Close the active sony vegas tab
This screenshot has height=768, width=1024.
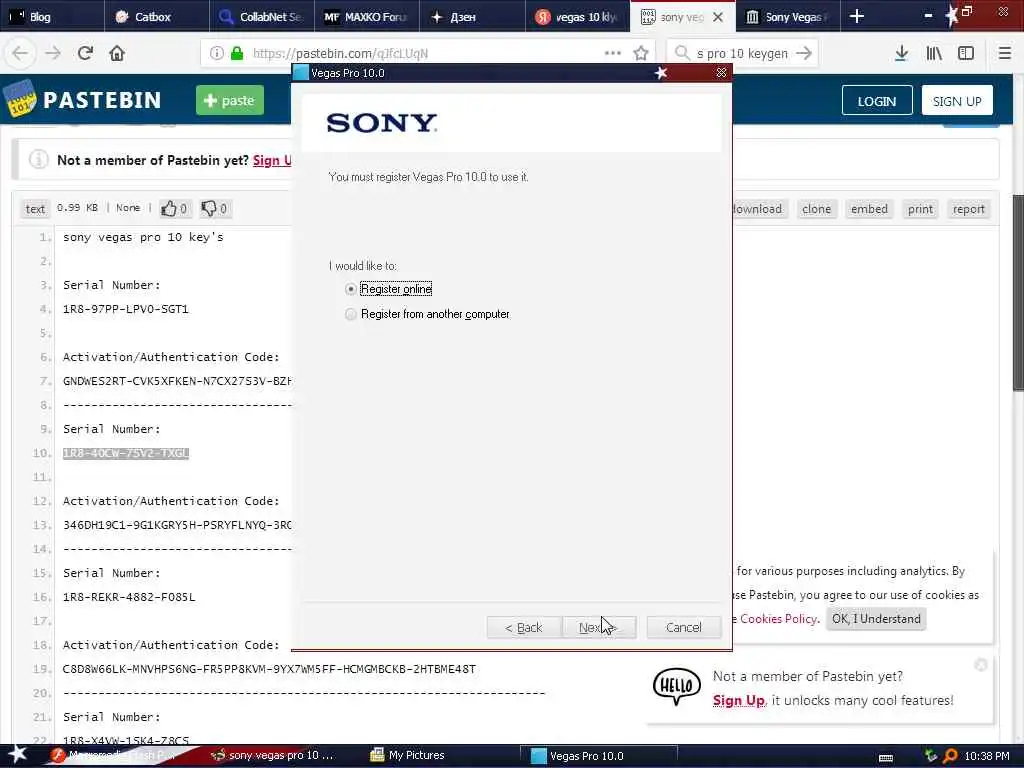[718, 17]
